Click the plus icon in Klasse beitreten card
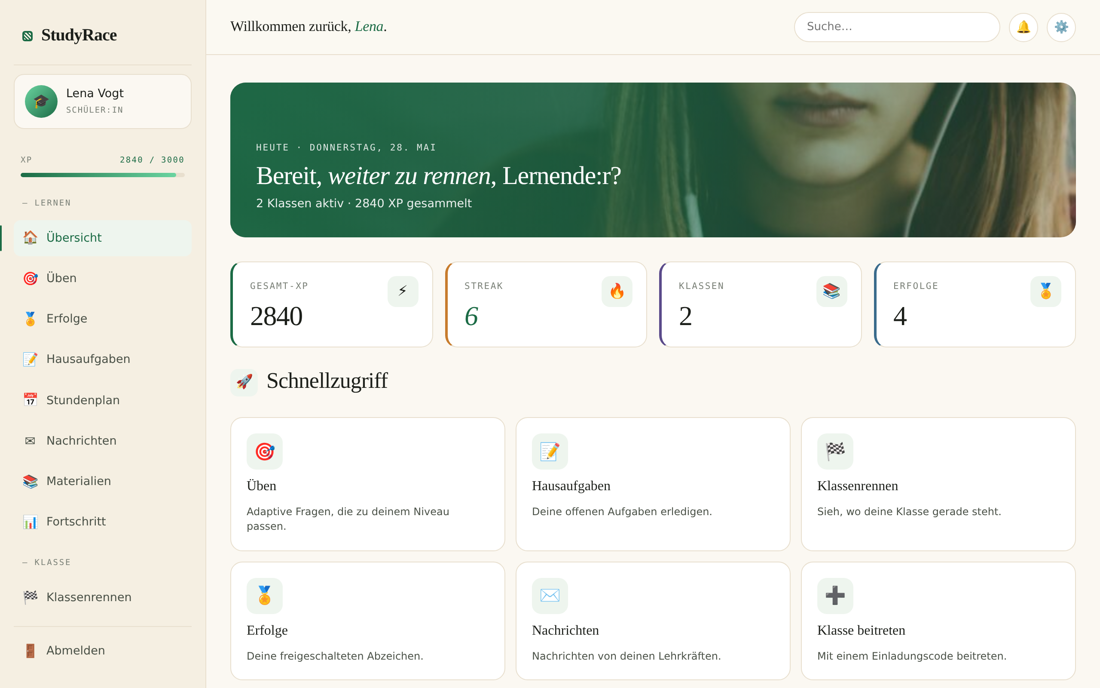The height and width of the screenshot is (688, 1100). [835, 595]
